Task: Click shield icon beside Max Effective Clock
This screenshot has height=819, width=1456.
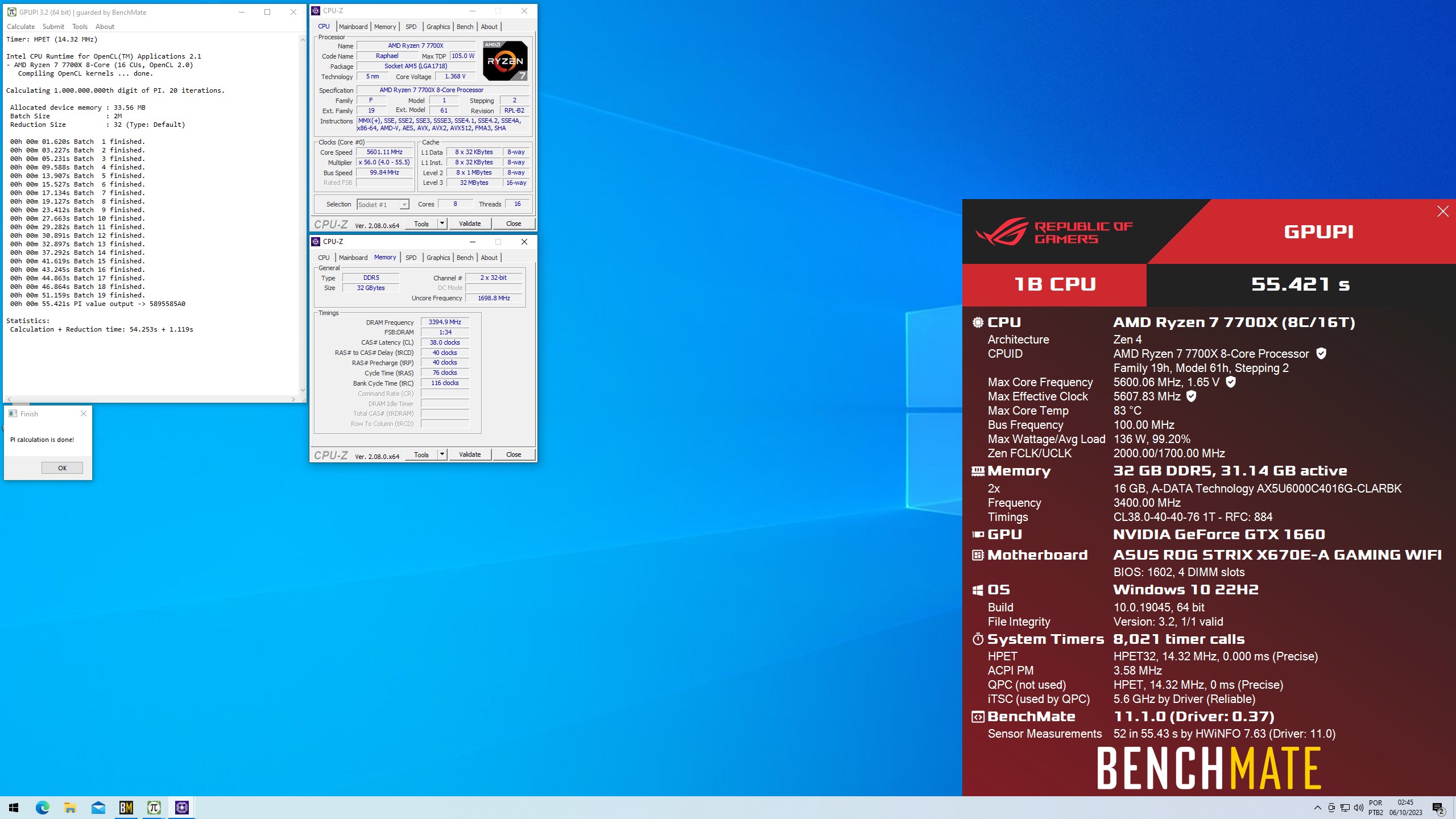Action: tap(1192, 396)
